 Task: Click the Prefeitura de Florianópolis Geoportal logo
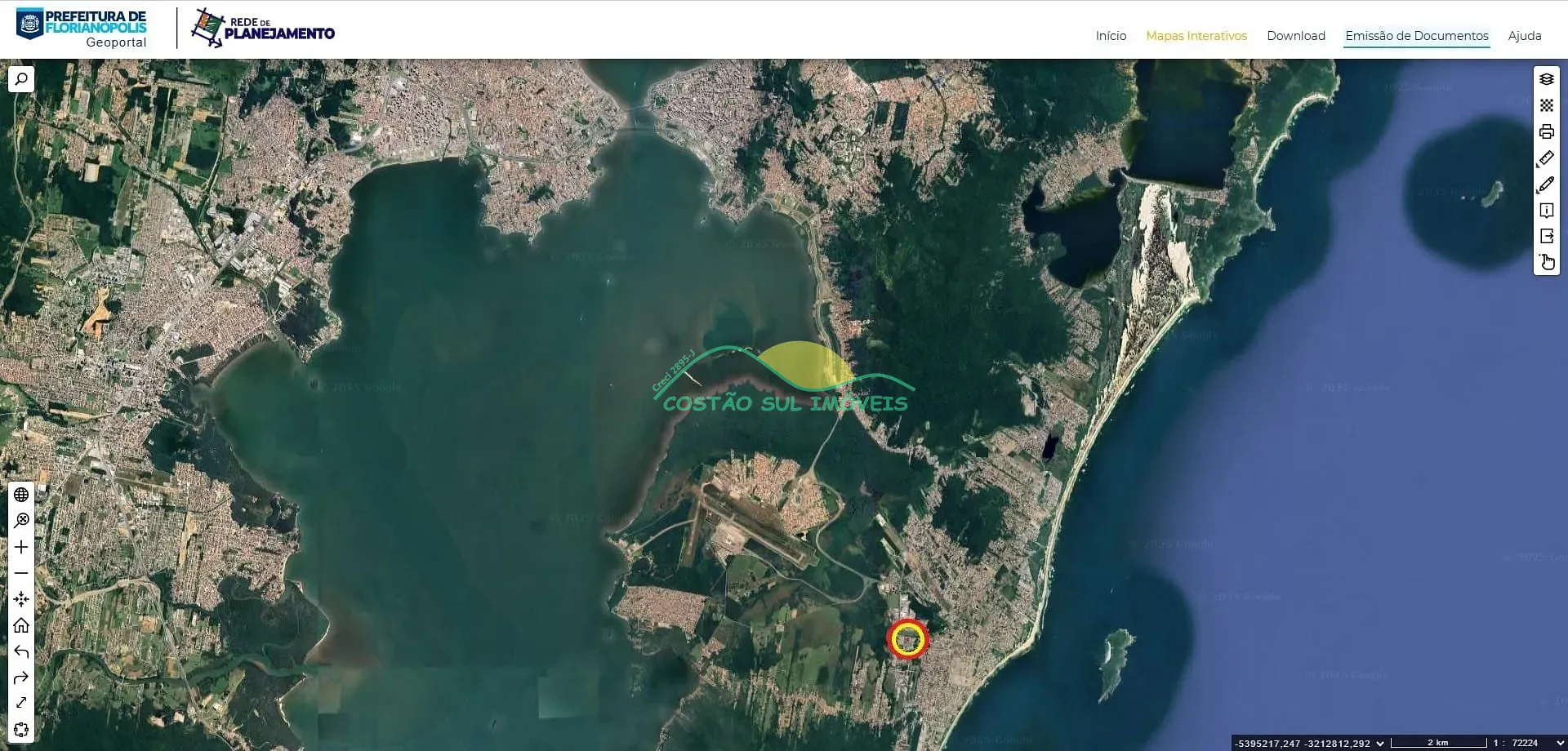click(x=82, y=29)
